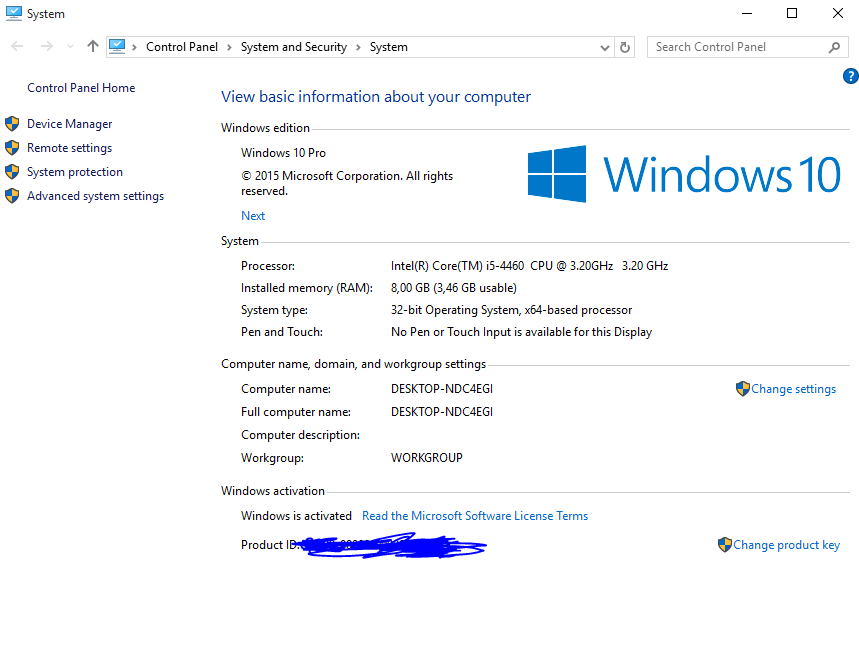This screenshot has width=859, height=646.
Task: Open the recent locations dropdown arrow
Action: pos(70,47)
